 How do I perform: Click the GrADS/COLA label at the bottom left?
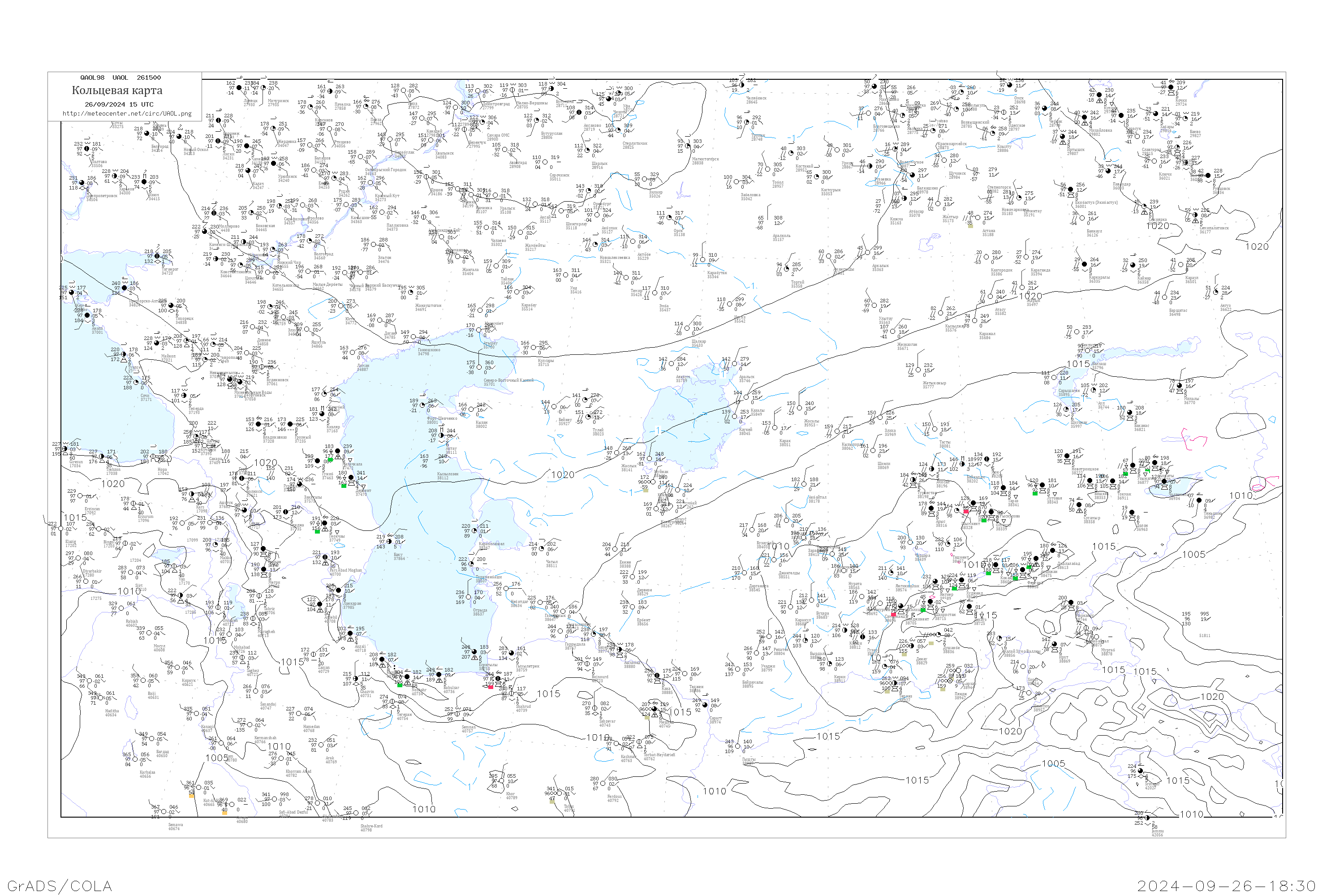click(60, 885)
